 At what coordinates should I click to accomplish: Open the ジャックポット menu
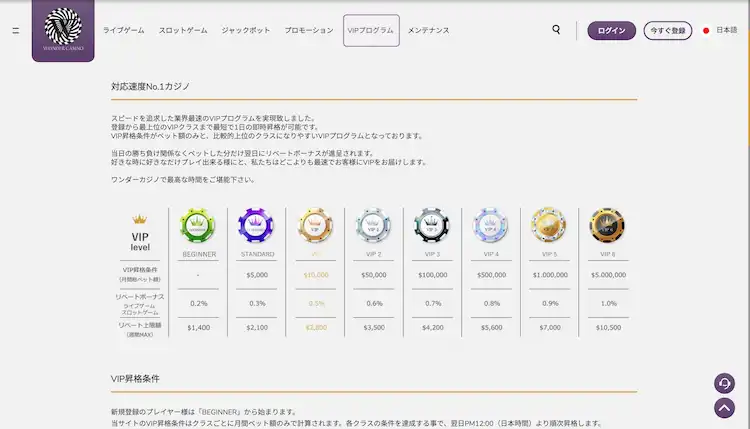pyautogui.click(x=246, y=30)
